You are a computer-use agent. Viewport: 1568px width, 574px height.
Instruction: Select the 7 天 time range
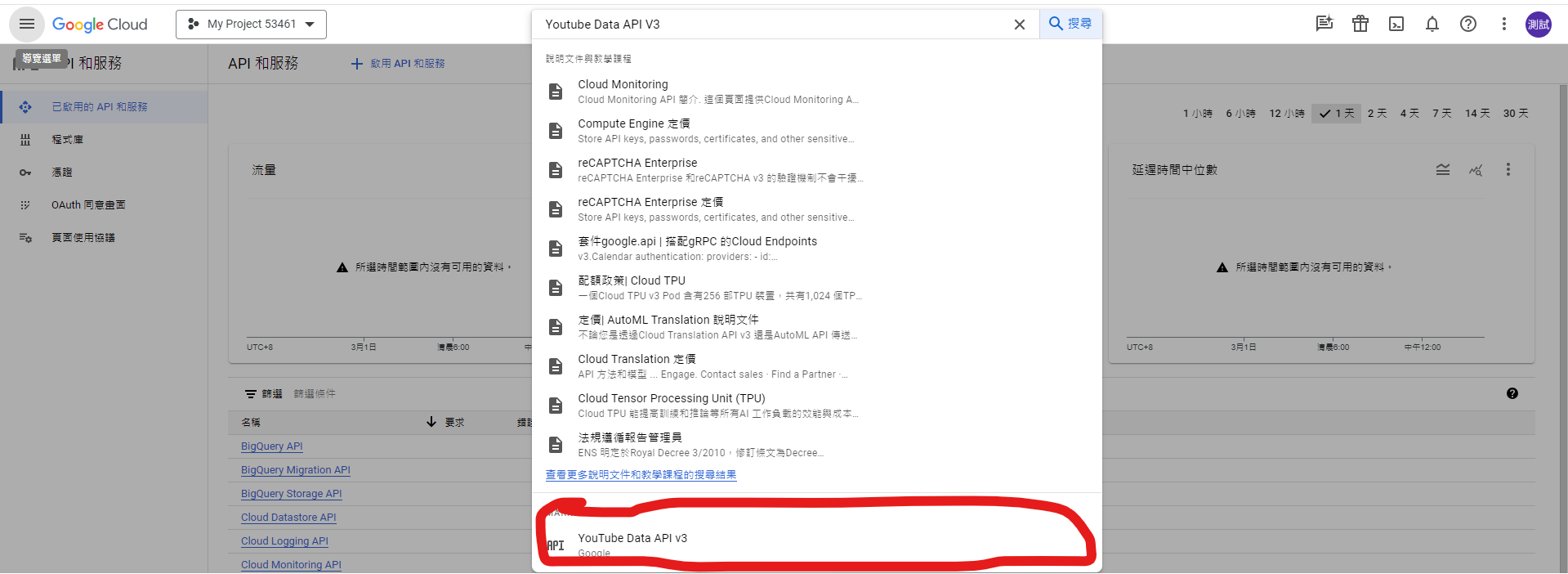(1442, 114)
